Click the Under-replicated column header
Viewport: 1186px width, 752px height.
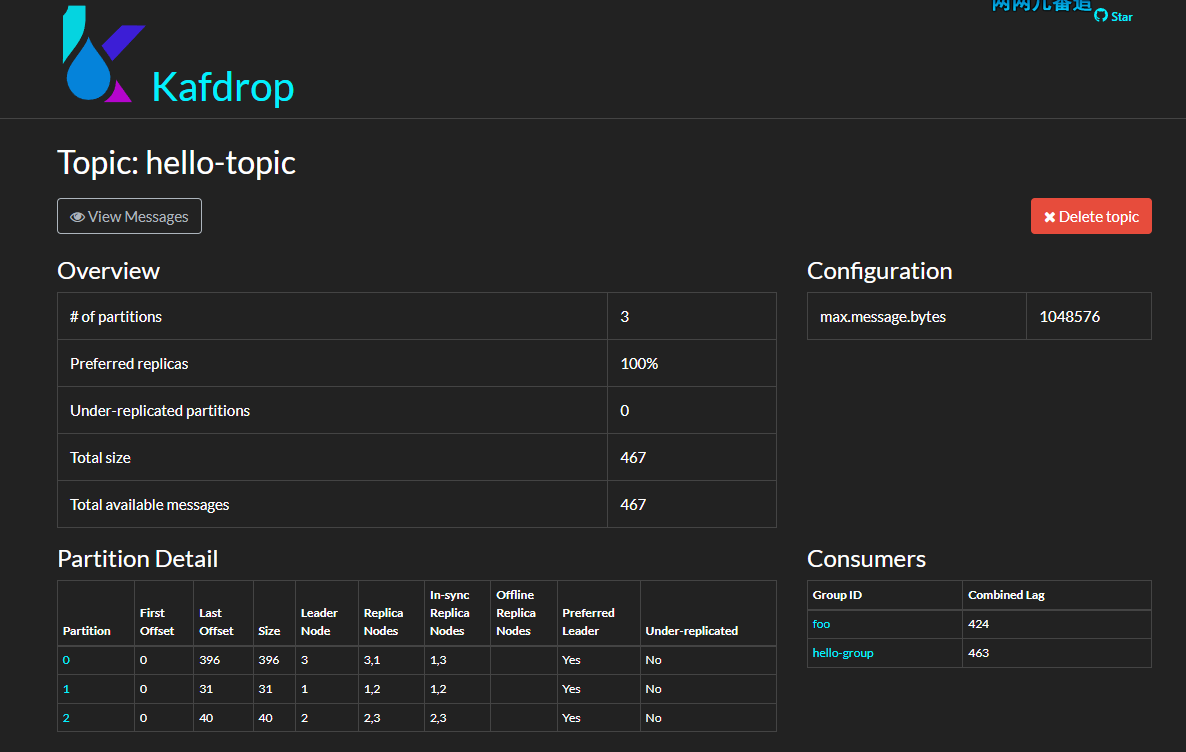[691, 631]
